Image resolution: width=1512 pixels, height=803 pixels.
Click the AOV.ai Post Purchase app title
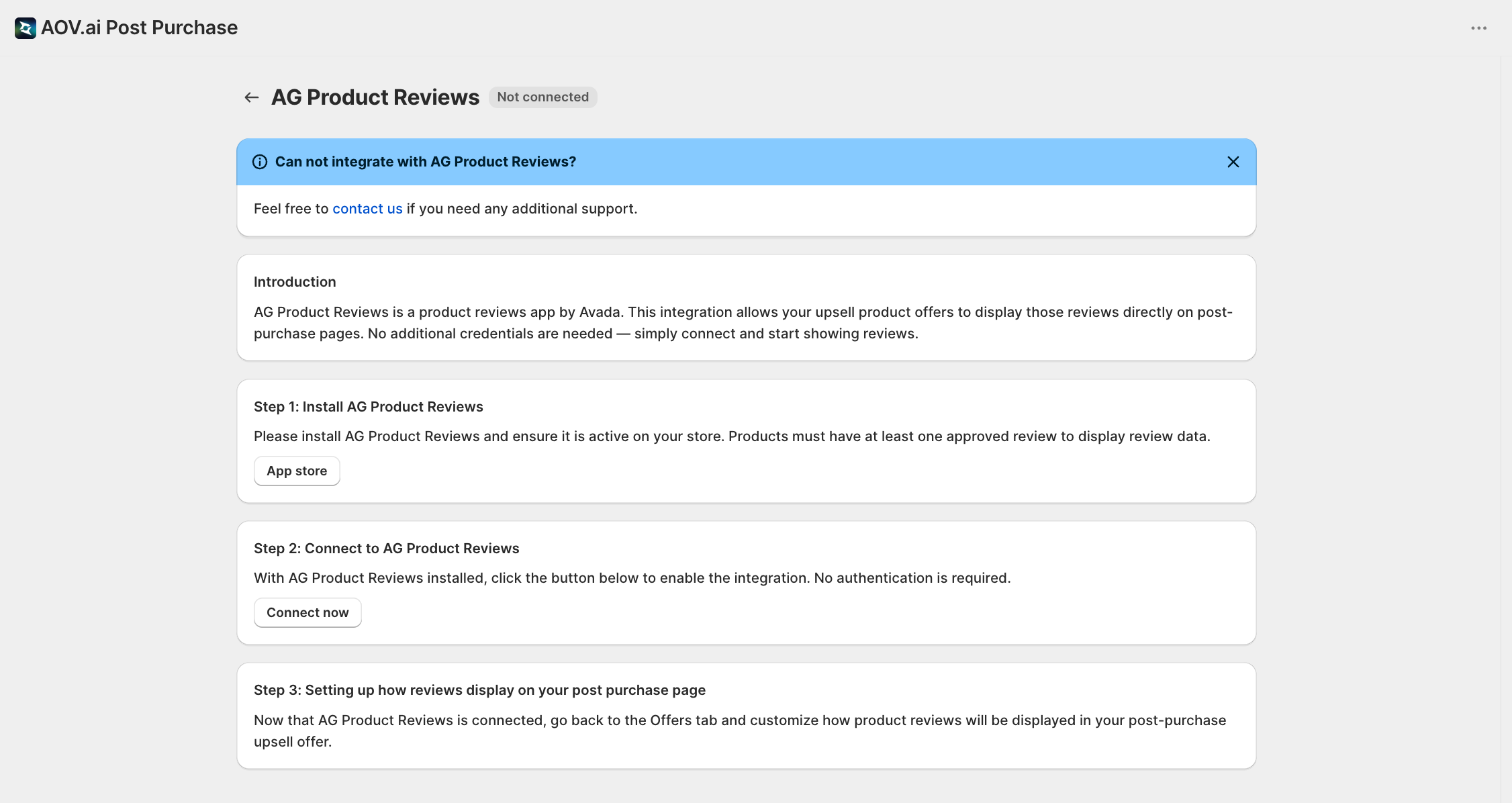[x=140, y=28]
